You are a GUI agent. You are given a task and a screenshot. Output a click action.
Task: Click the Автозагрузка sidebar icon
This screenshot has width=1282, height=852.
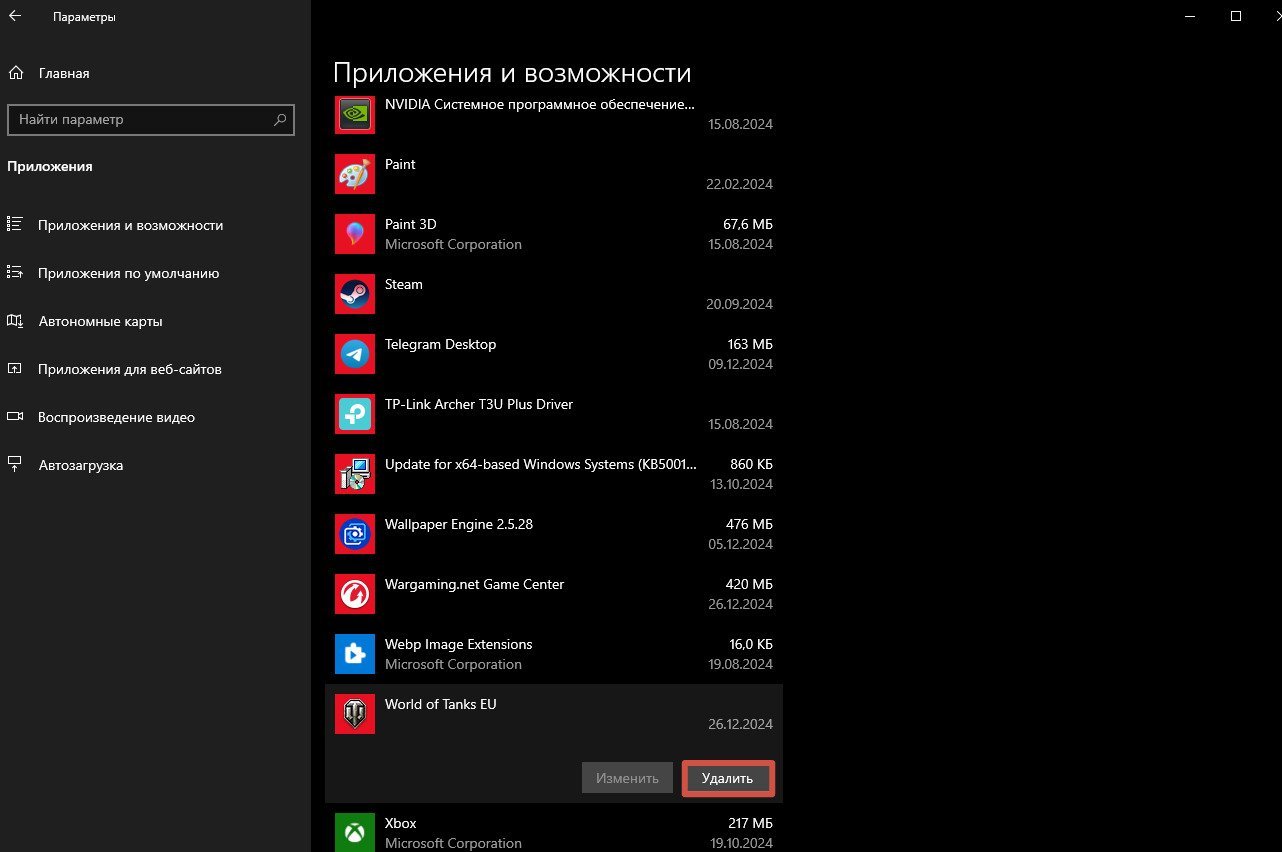(15, 465)
